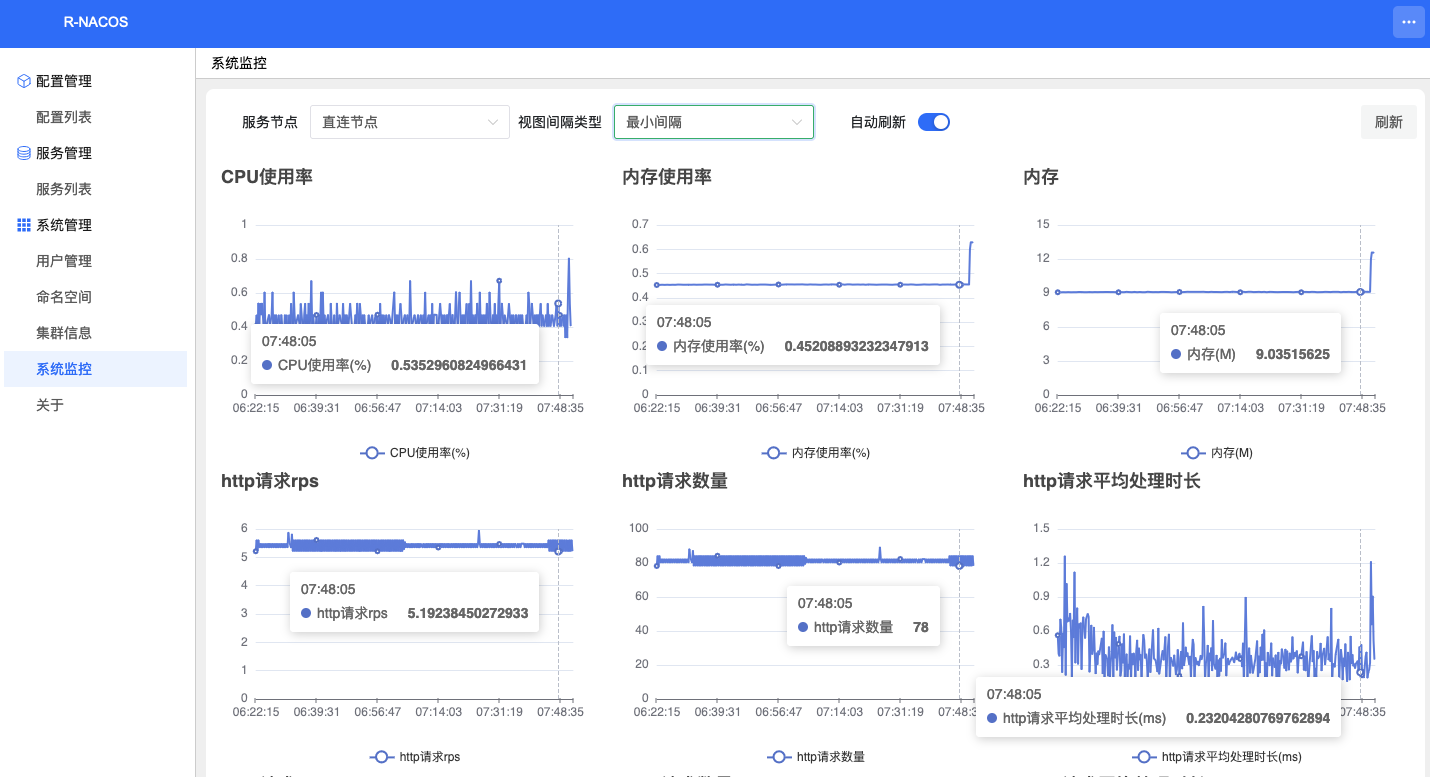Click the 内存使用率(%) legend marker icon
Screen dimensions: 1430x777
click(x=774, y=453)
